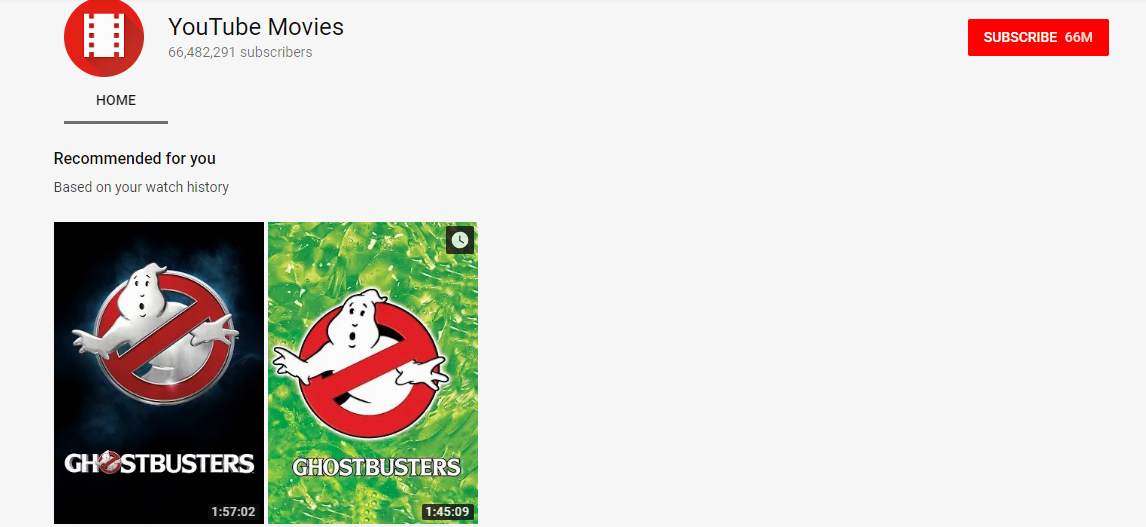The height and width of the screenshot is (527, 1146).
Task: Click the Based on your watch history text
Action: pyautogui.click(x=141, y=187)
